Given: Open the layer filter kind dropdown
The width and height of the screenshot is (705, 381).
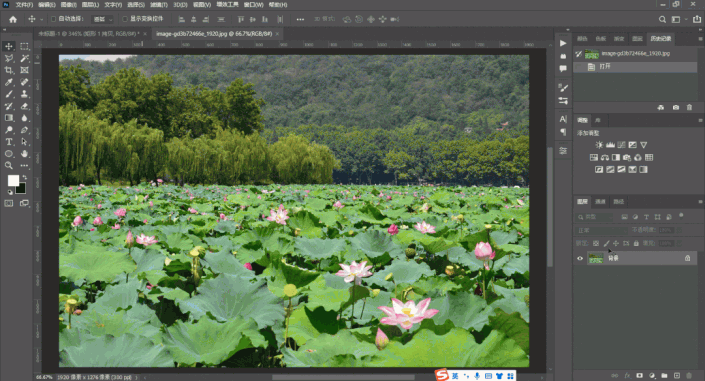Looking at the screenshot, I should coord(595,217).
